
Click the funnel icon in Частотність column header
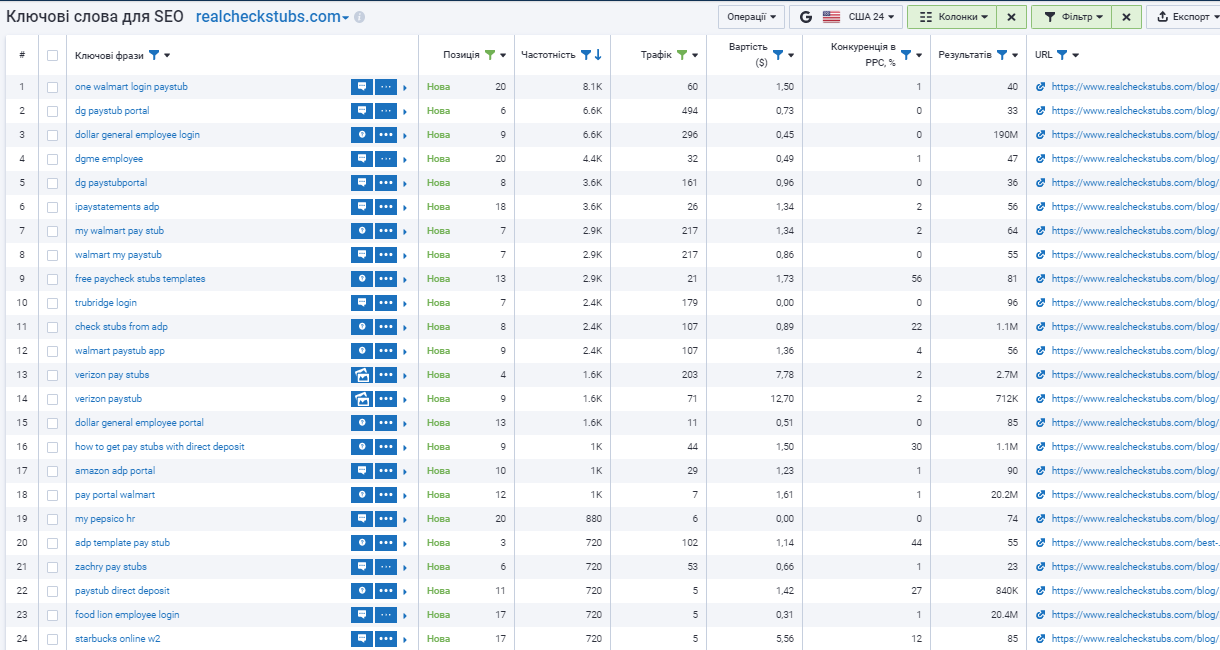[586, 55]
